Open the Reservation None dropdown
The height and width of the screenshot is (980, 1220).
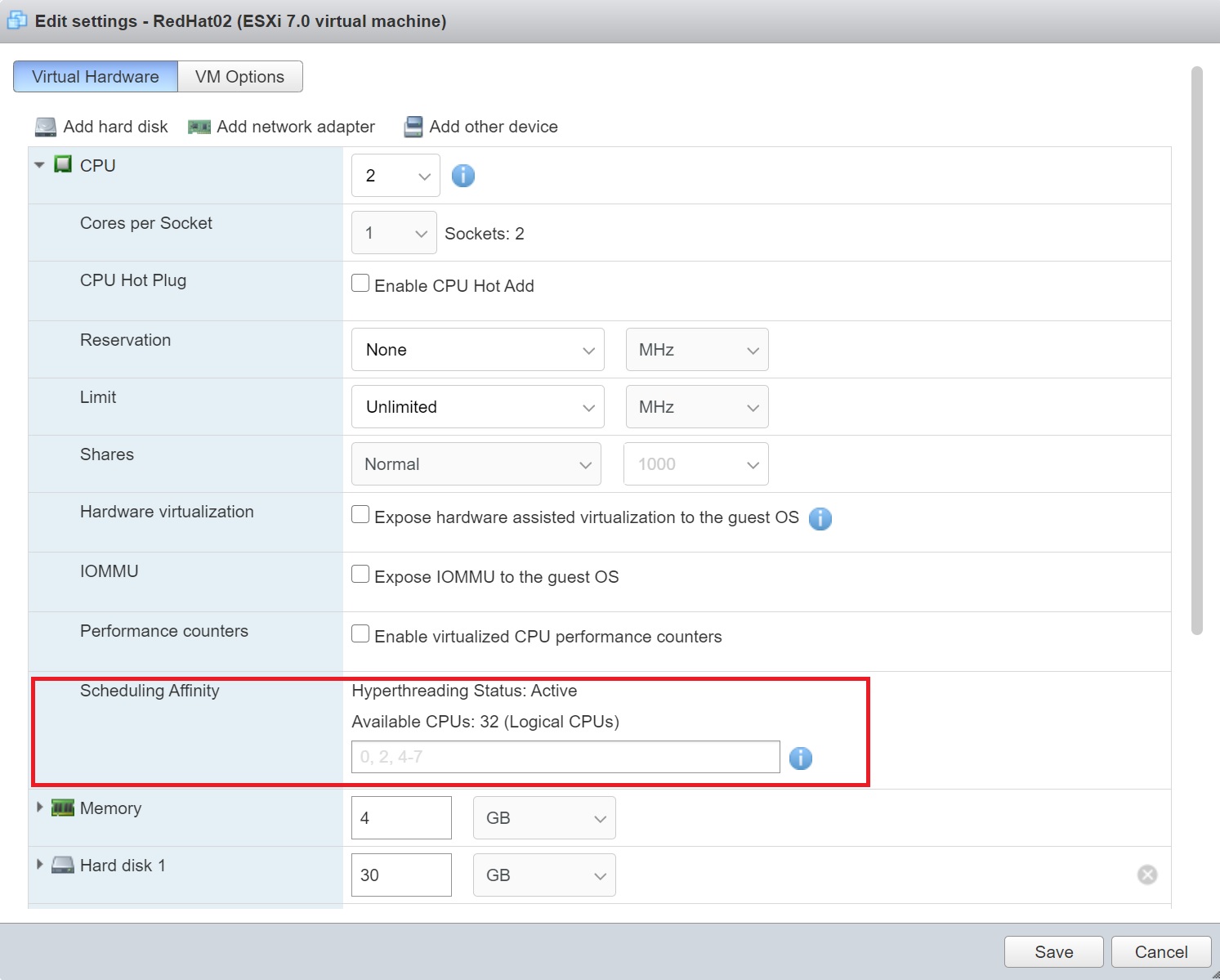pos(477,350)
